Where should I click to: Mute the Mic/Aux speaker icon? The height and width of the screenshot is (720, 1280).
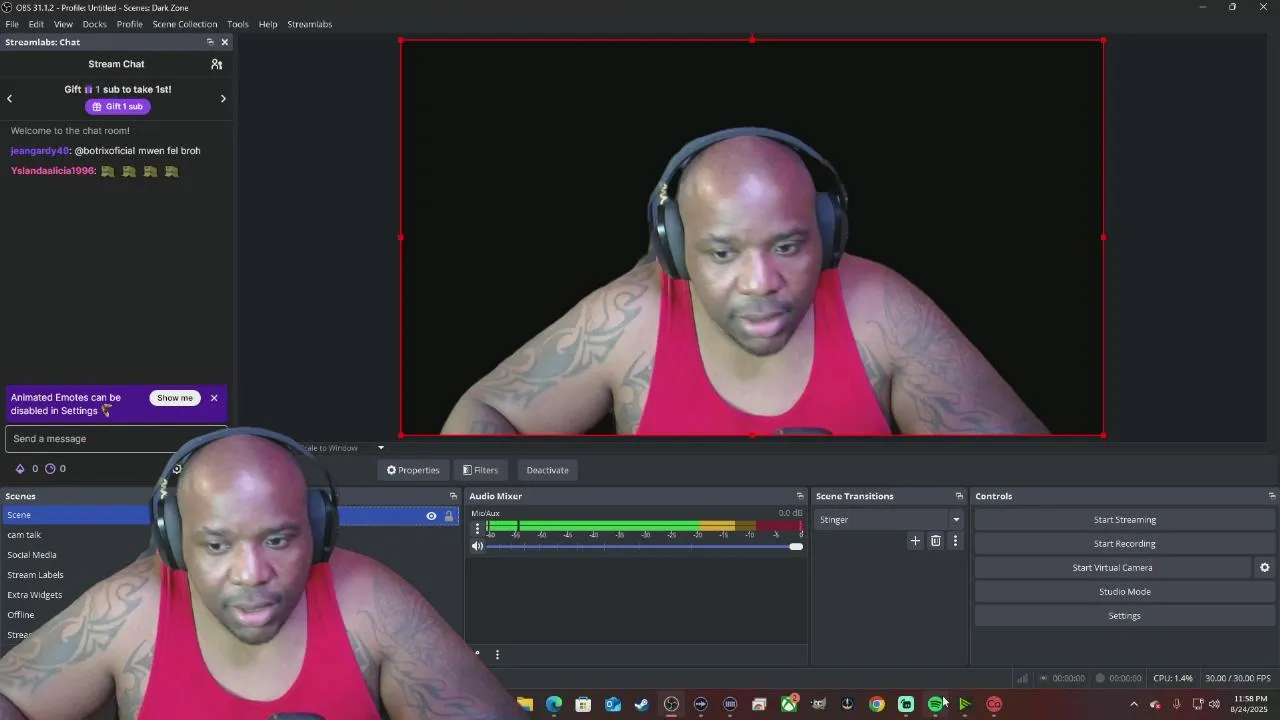(477, 546)
